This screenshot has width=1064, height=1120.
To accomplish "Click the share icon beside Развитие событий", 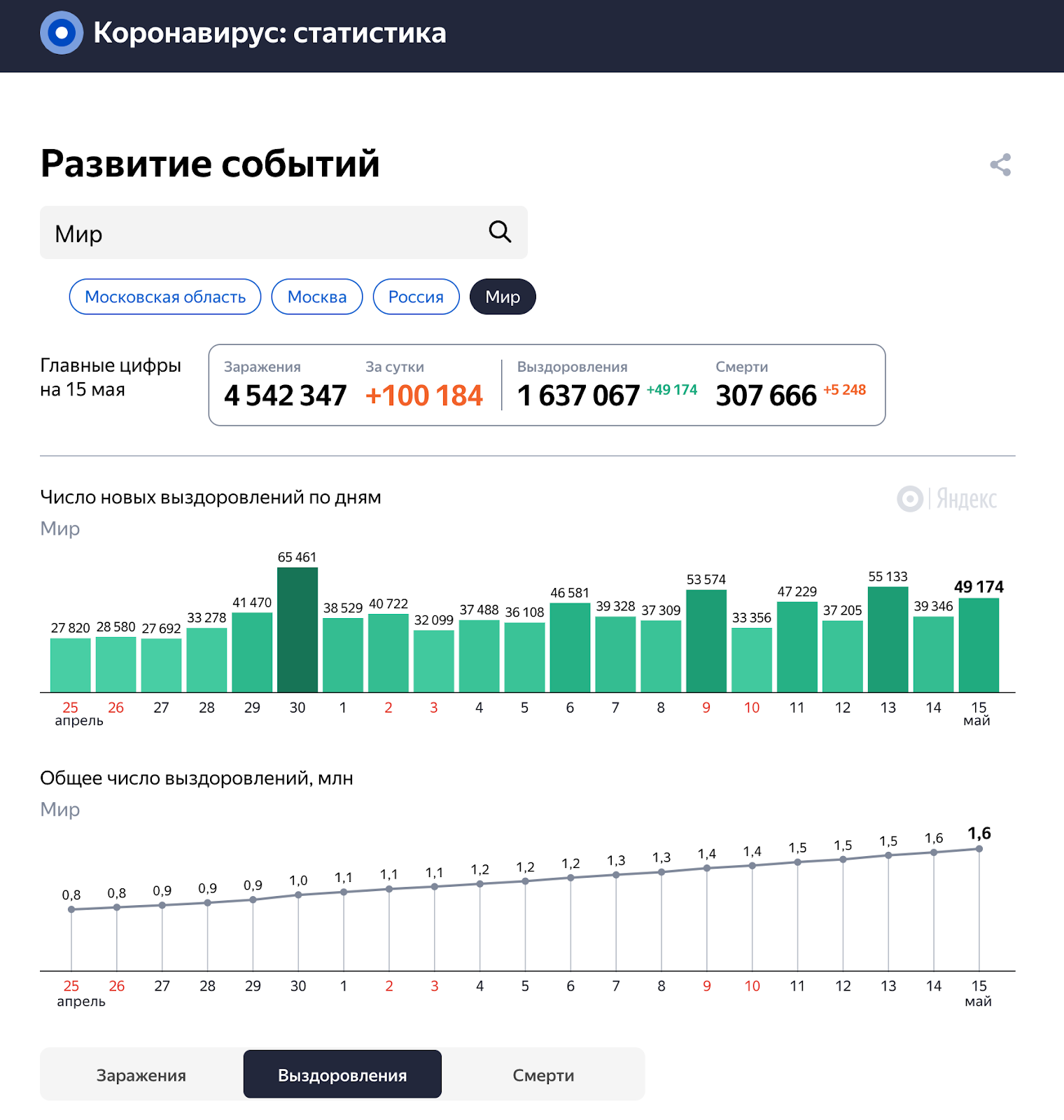I will pyautogui.click(x=1000, y=165).
